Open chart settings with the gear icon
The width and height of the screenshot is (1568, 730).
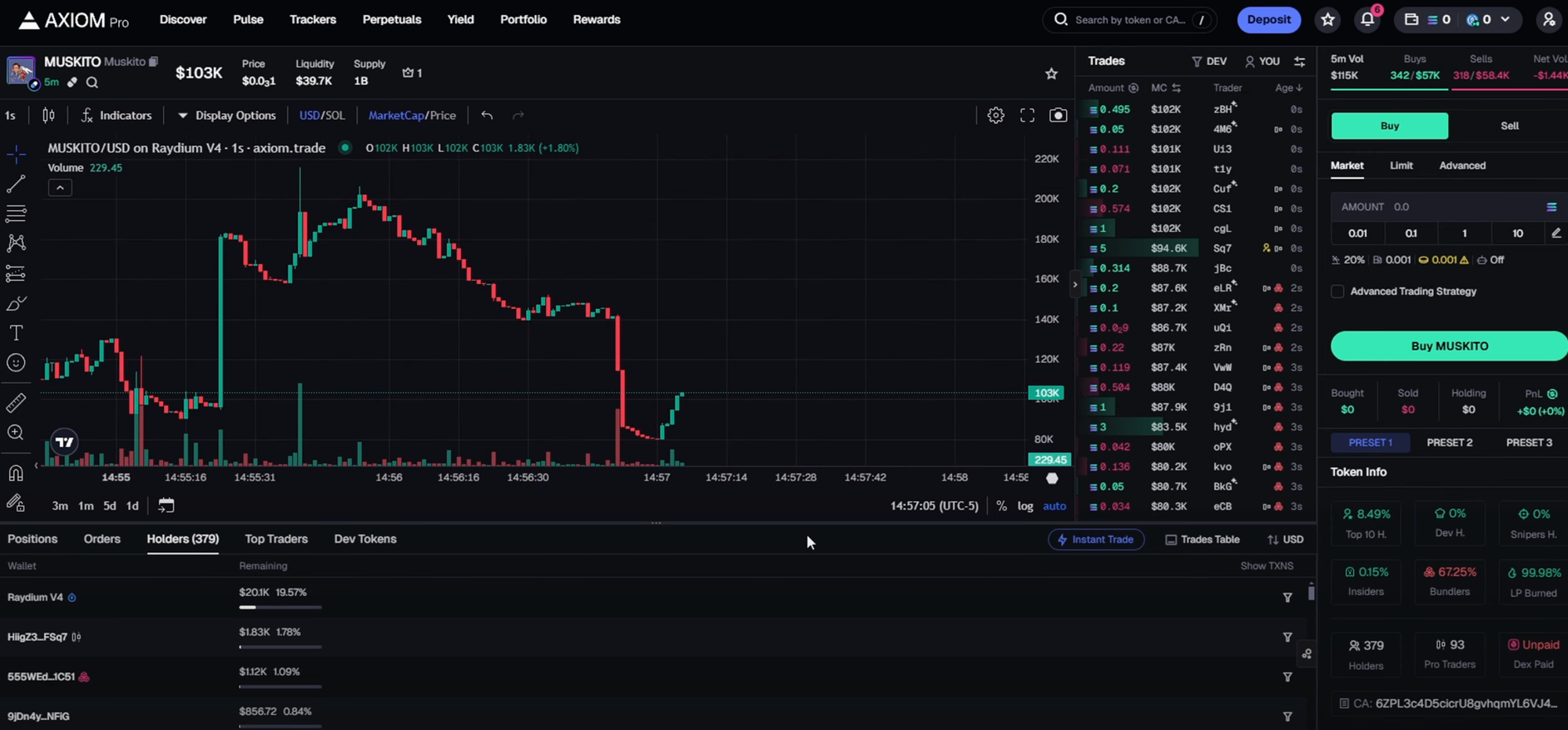995,115
